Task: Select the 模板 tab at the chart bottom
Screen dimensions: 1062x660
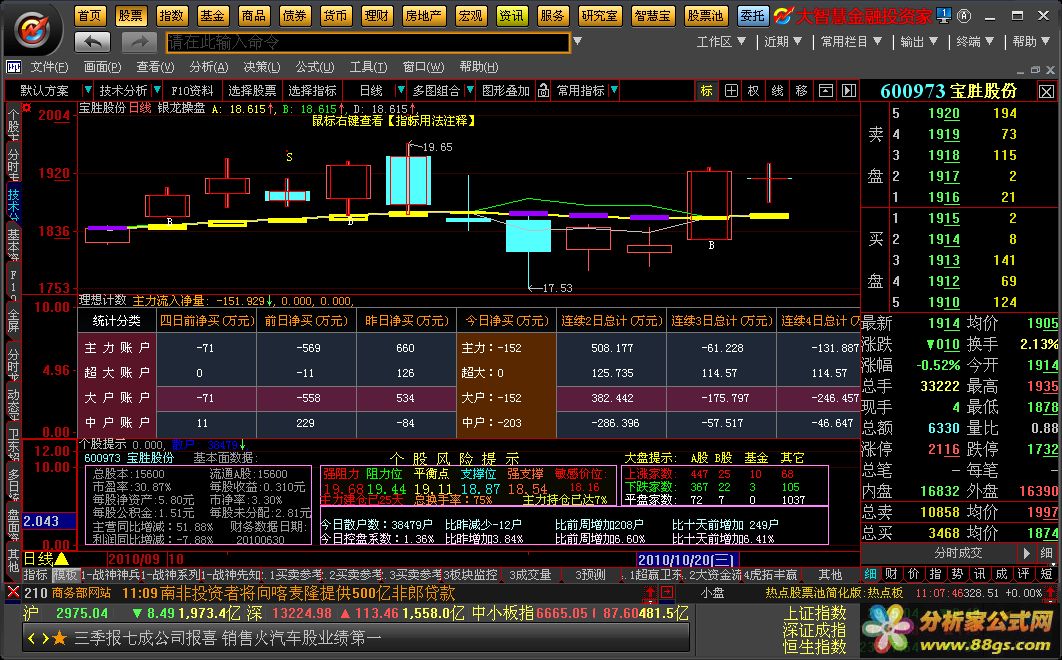Action: [x=65, y=575]
